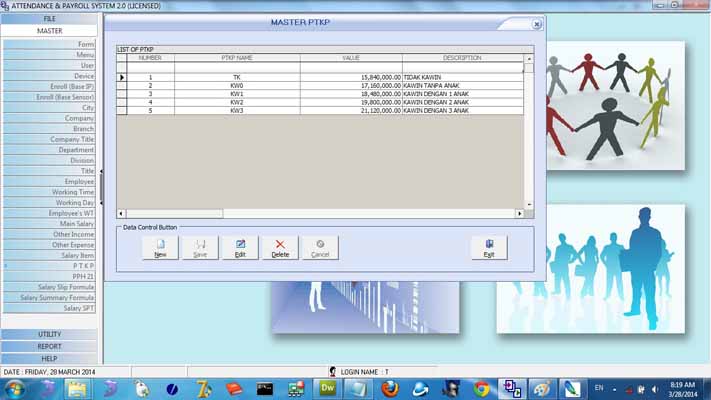Open the Working Time item
Screen dimensions: 711x400
coord(49,192)
